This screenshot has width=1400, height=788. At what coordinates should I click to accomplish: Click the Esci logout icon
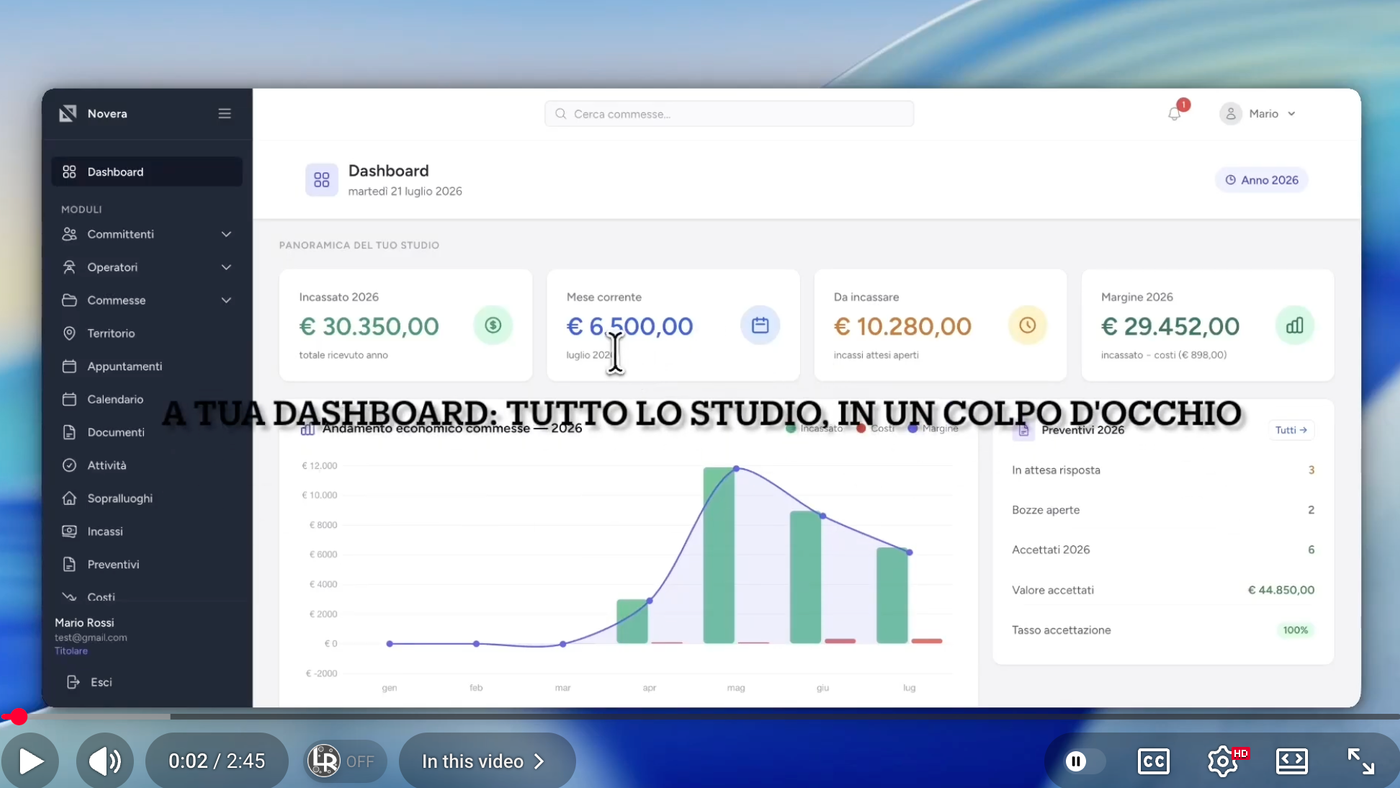(72, 682)
